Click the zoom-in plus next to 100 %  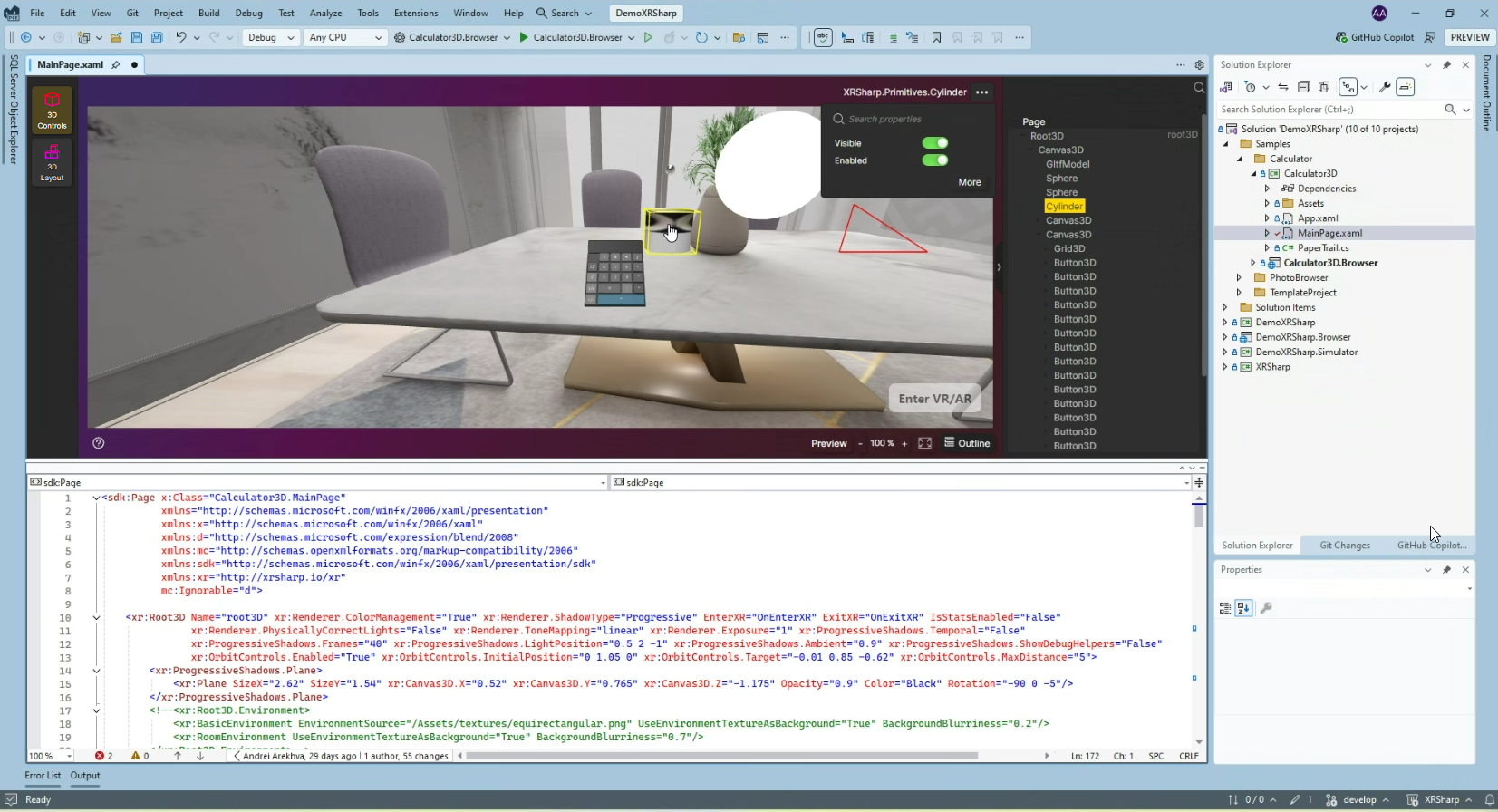[x=904, y=443]
